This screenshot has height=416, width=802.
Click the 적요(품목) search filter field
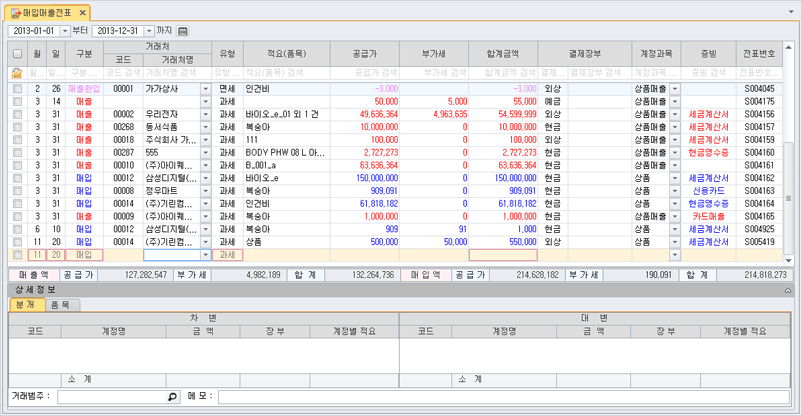(x=287, y=73)
